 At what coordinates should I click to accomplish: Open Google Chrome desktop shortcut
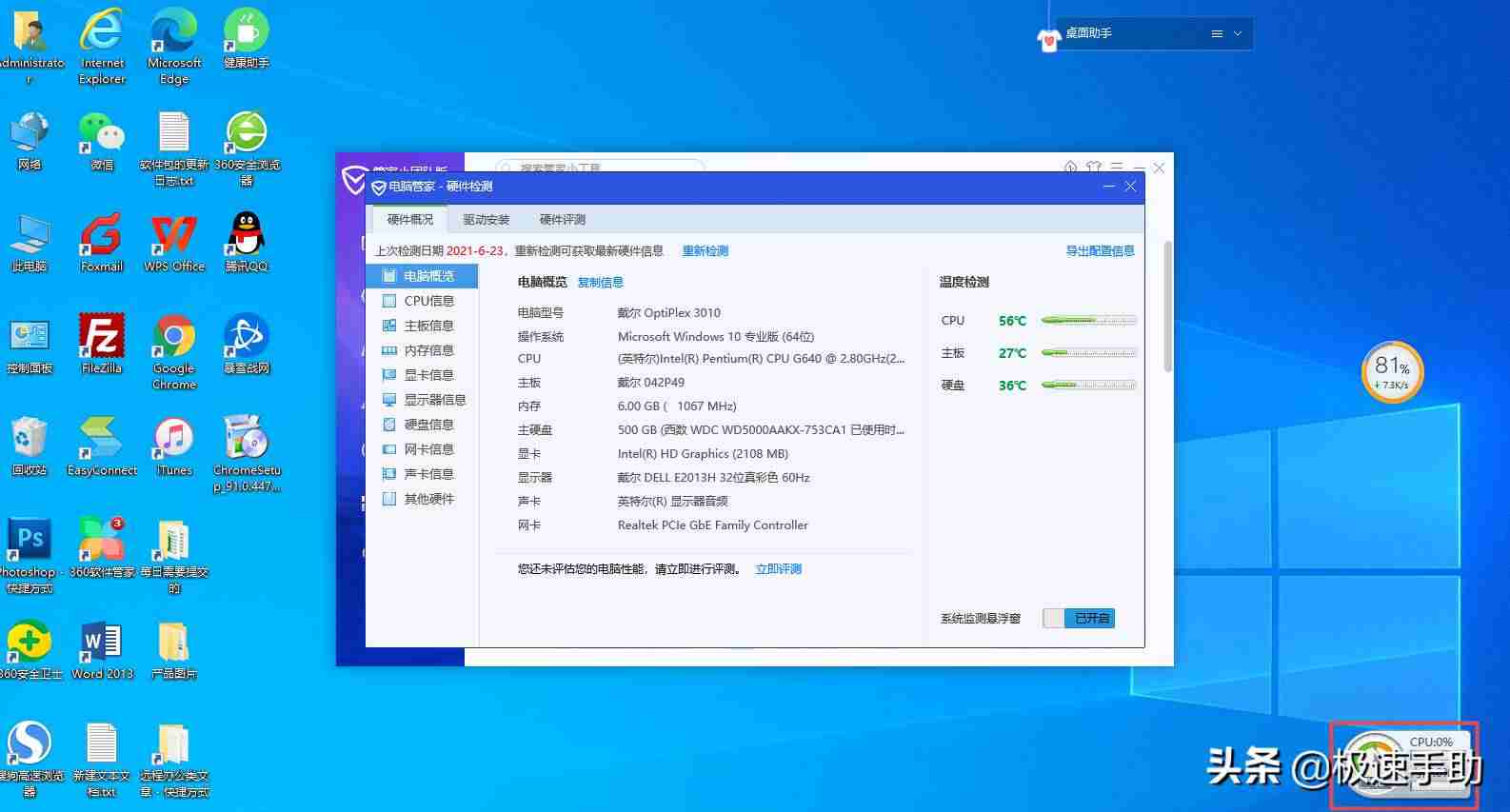tap(174, 353)
